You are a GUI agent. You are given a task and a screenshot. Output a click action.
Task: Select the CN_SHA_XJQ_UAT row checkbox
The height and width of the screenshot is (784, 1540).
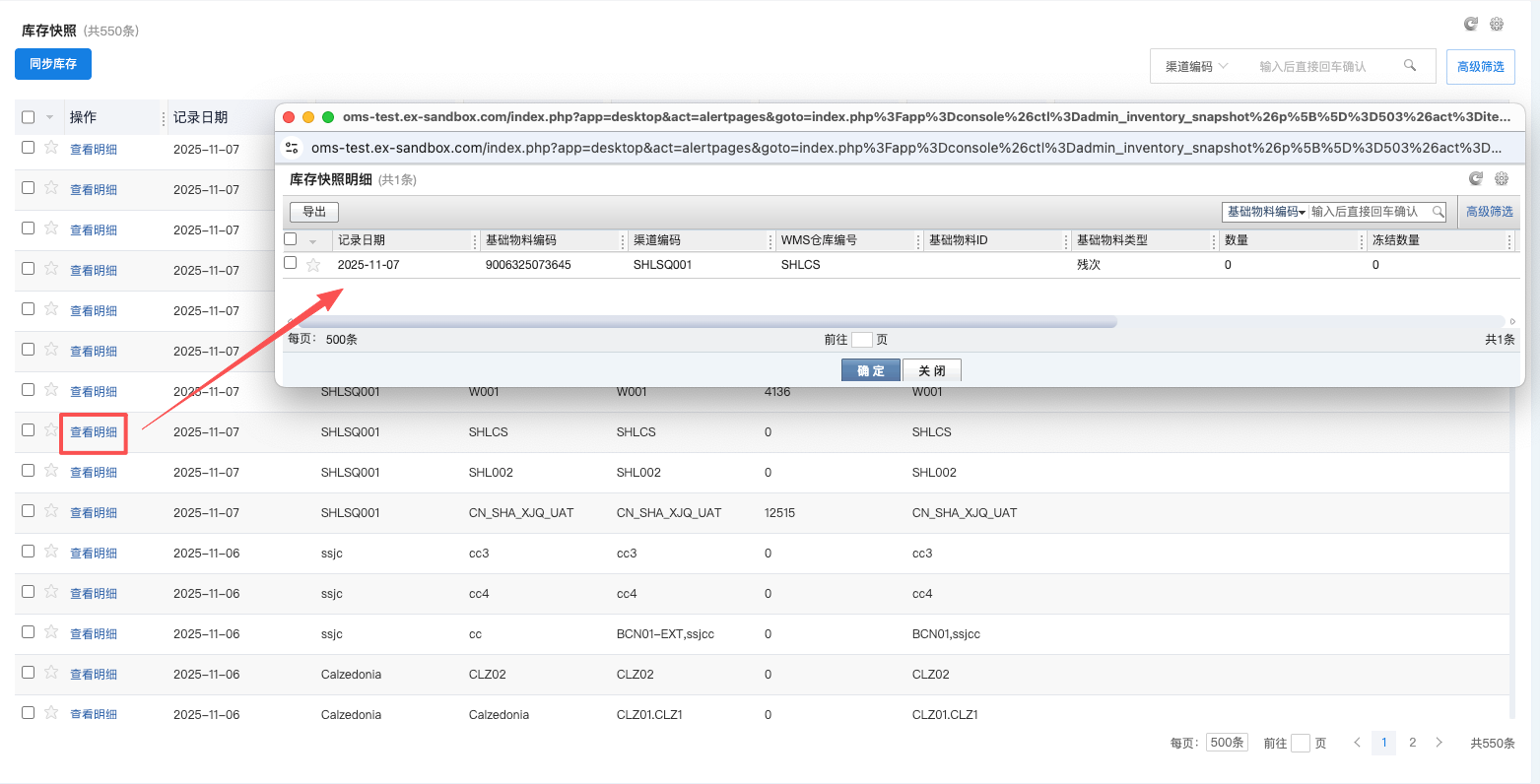pyautogui.click(x=28, y=510)
